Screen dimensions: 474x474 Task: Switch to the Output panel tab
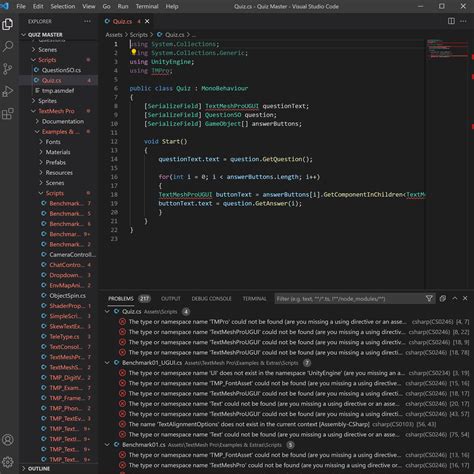[x=171, y=299]
